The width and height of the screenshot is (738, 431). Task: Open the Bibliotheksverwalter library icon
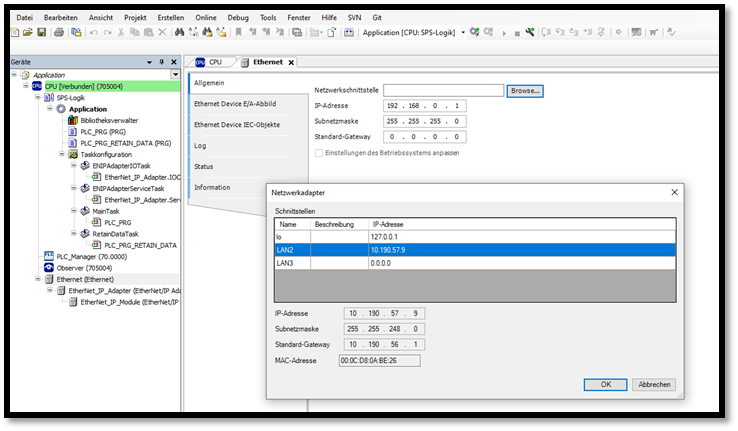tap(73, 120)
